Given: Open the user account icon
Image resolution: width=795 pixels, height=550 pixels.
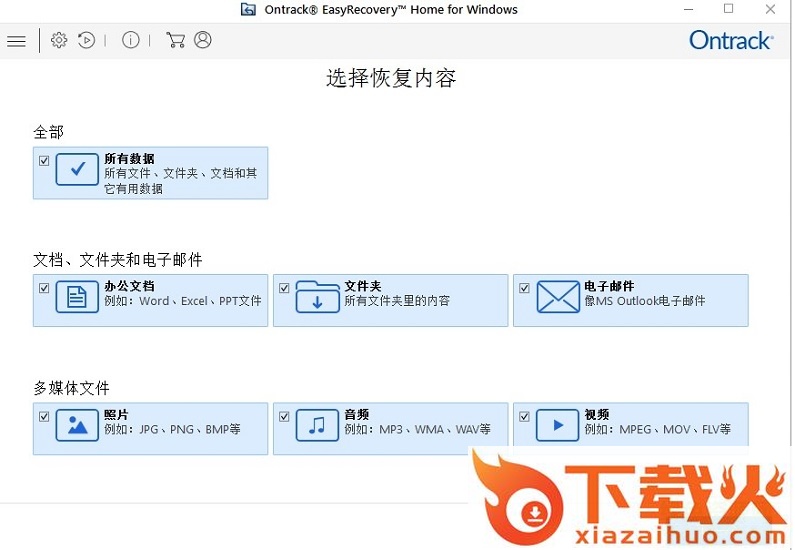Looking at the screenshot, I should click(x=203, y=40).
